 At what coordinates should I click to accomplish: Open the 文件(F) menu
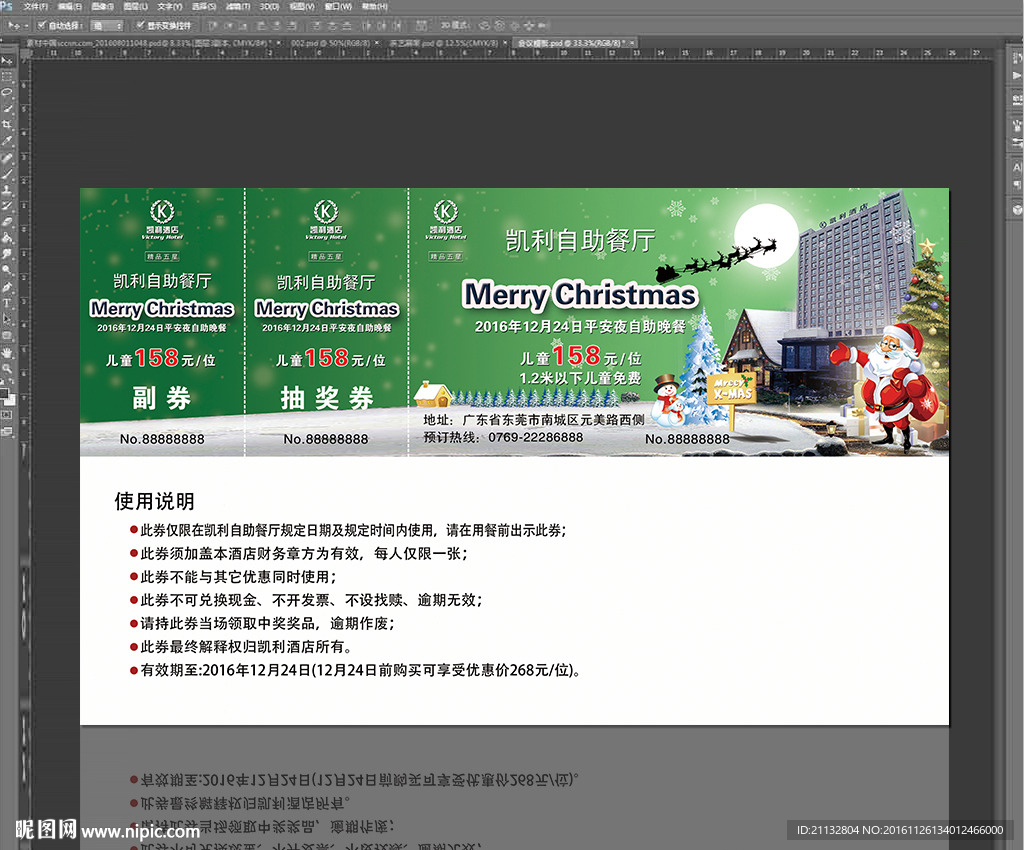pyautogui.click(x=36, y=6)
